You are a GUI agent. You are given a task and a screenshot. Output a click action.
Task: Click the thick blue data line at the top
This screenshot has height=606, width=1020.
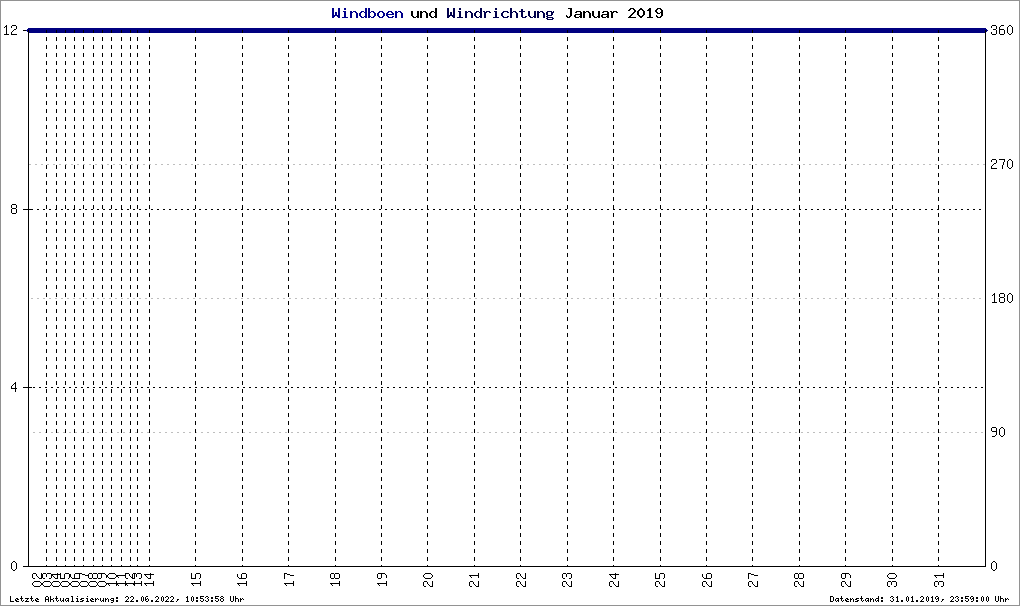coord(507,31)
